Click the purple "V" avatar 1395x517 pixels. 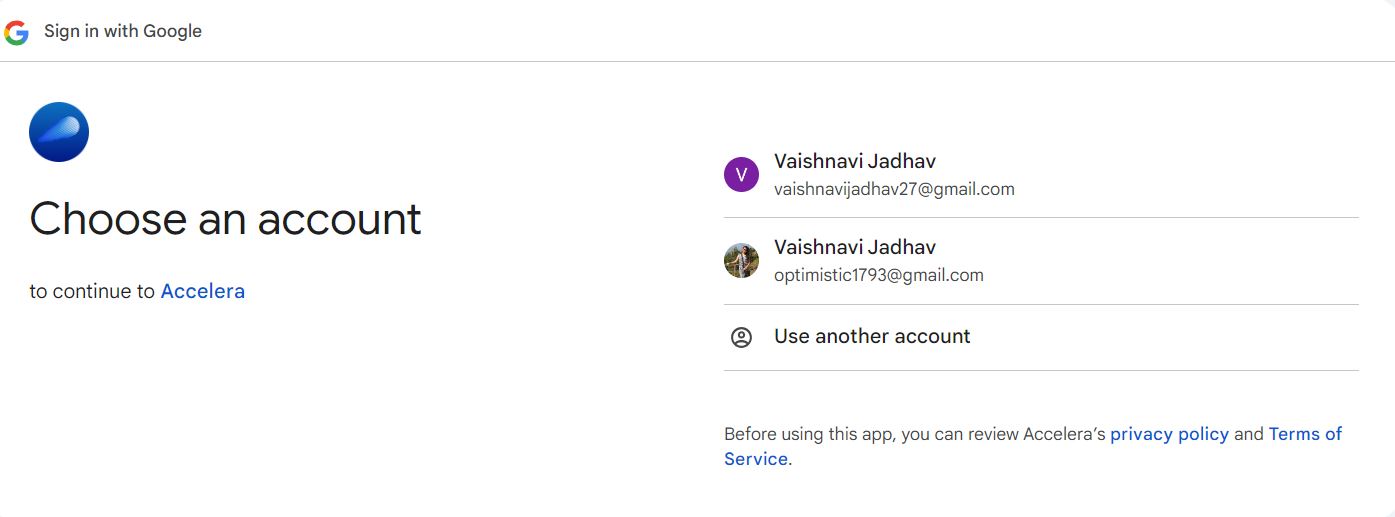(741, 174)
